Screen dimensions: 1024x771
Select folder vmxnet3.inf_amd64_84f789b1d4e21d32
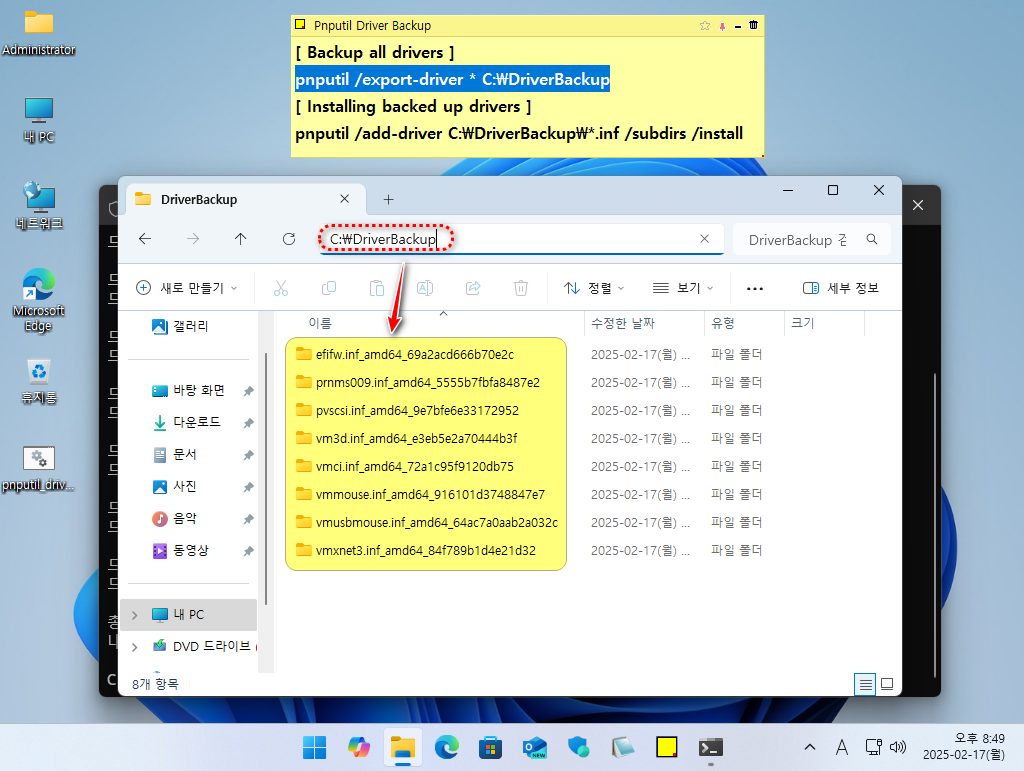coord(425,550)
